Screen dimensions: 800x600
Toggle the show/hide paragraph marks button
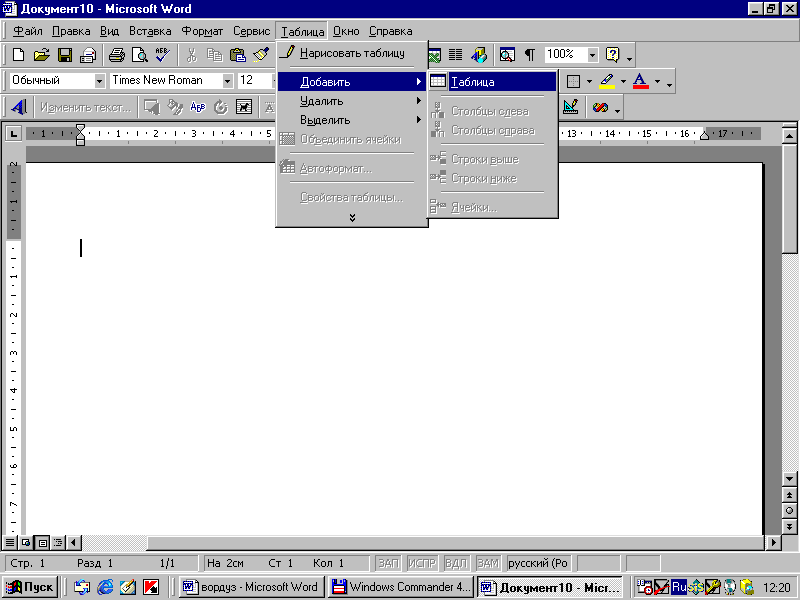(530, 55)
